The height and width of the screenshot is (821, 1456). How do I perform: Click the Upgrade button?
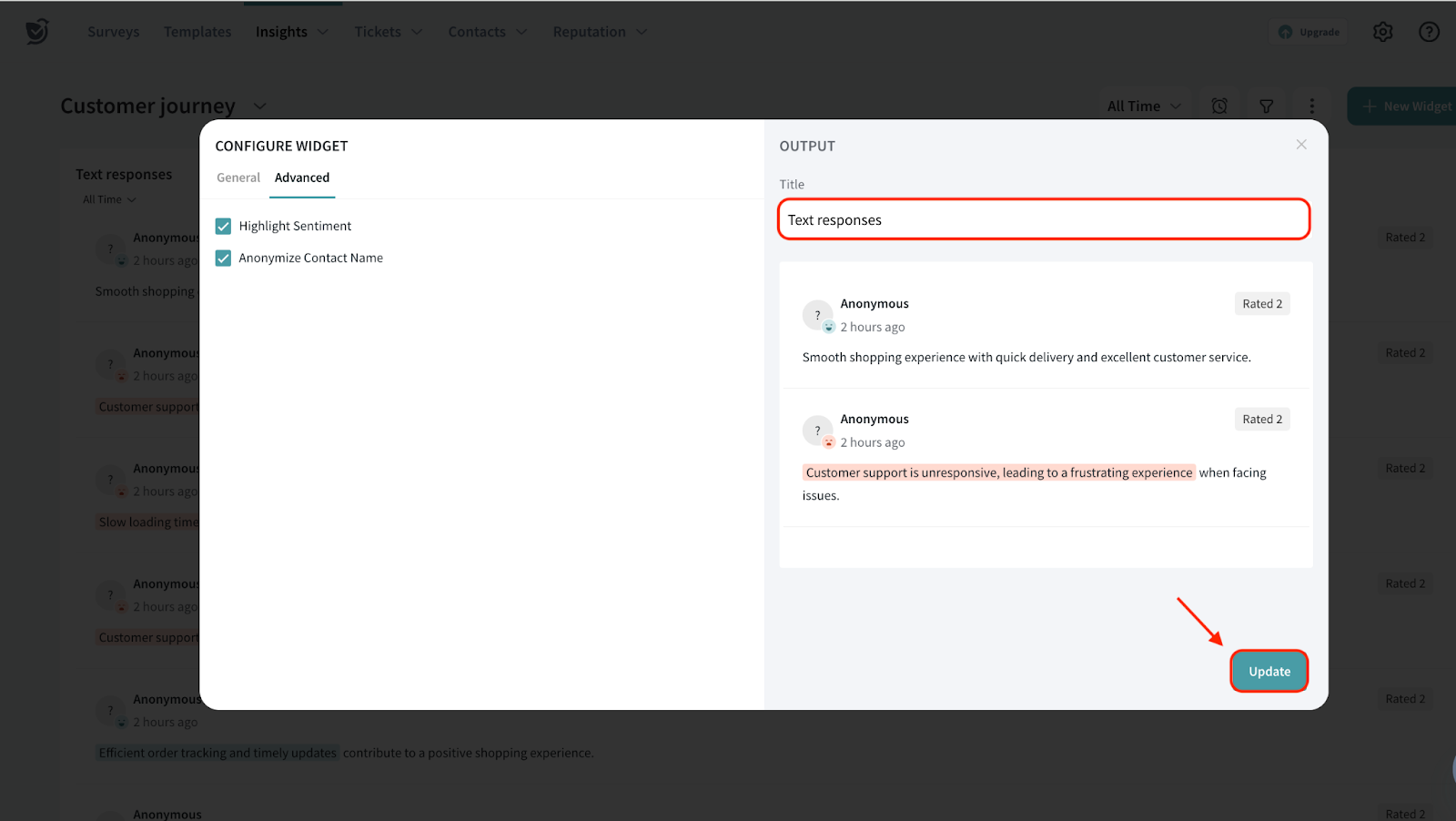(x=1309, y=32)
